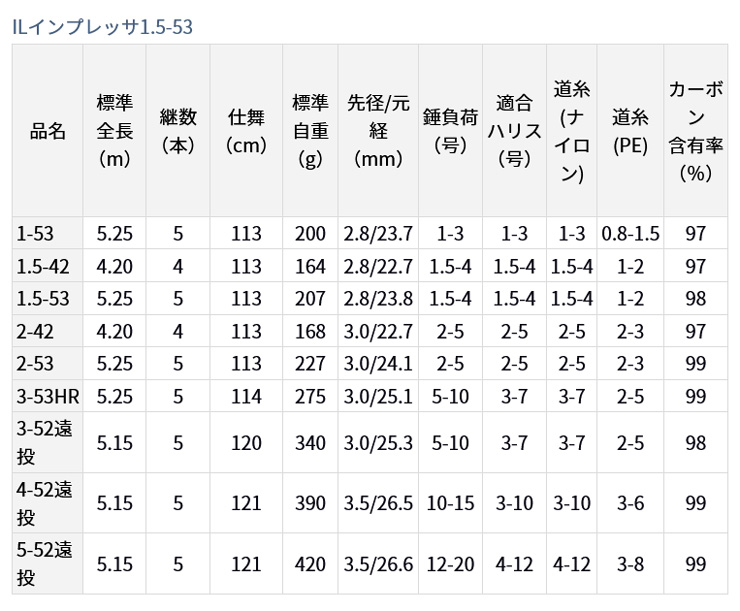Image resolution: width=740 pixels, height=611 pixels.
Task: Select the 1.5-42 product name cell
Action: pos(41,267)
